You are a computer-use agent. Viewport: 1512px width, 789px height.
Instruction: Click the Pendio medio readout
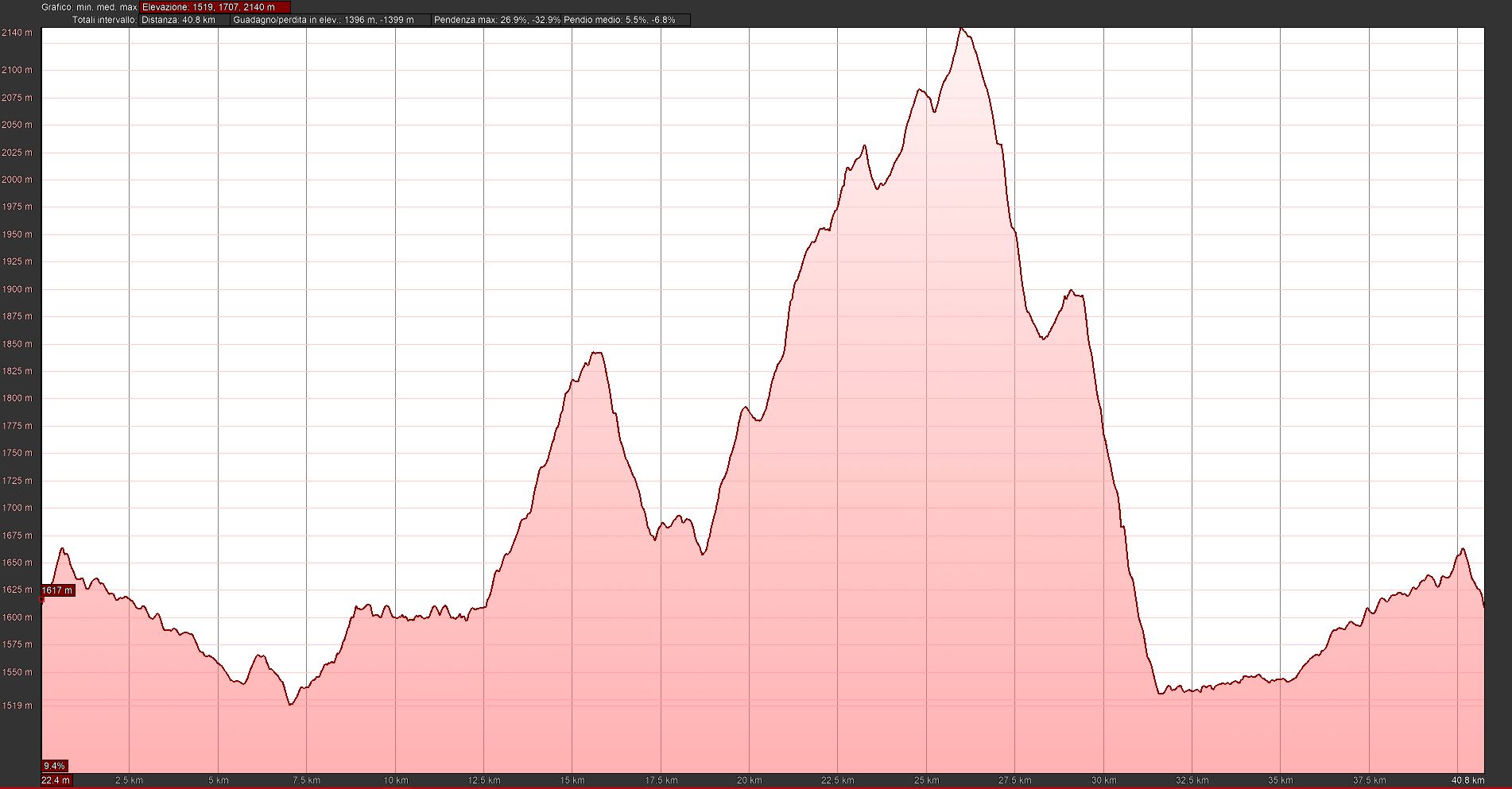point(620,20)
